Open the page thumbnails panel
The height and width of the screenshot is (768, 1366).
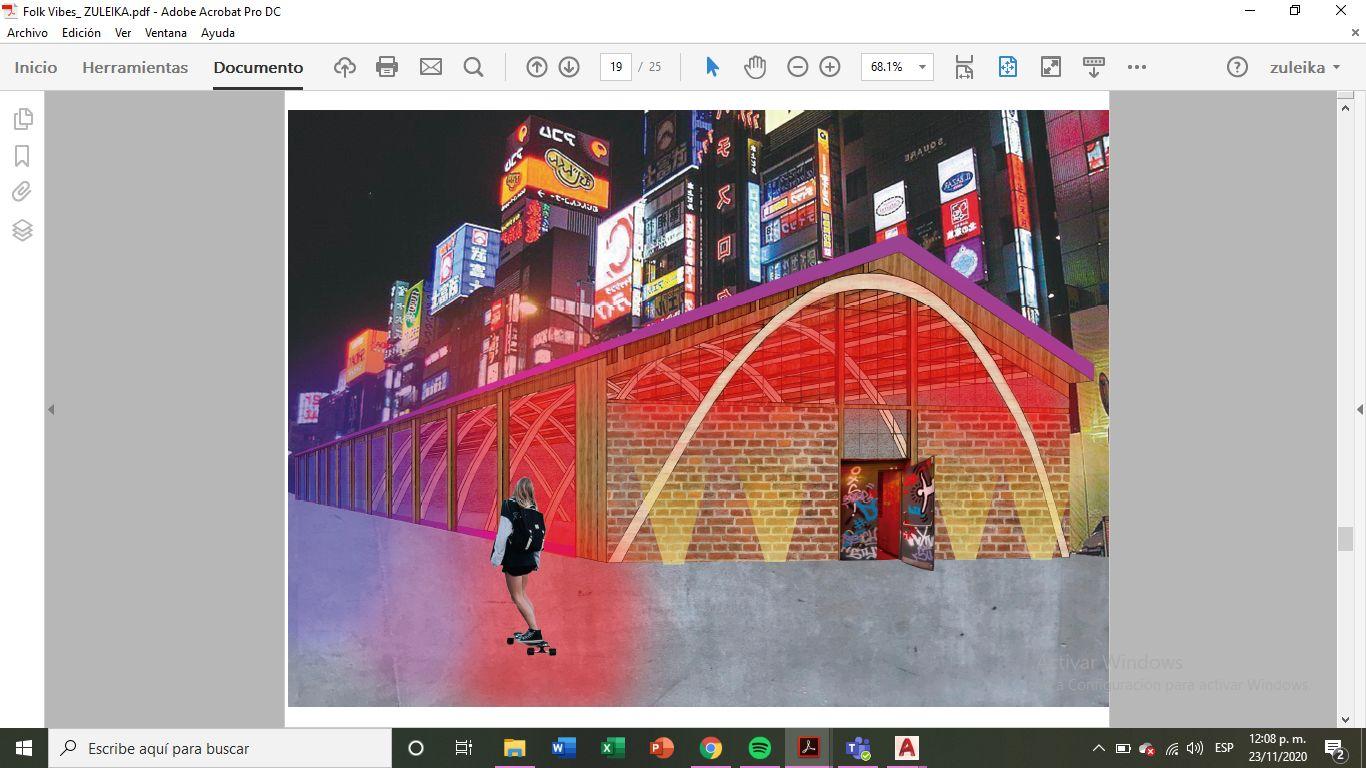pos(23,119)
